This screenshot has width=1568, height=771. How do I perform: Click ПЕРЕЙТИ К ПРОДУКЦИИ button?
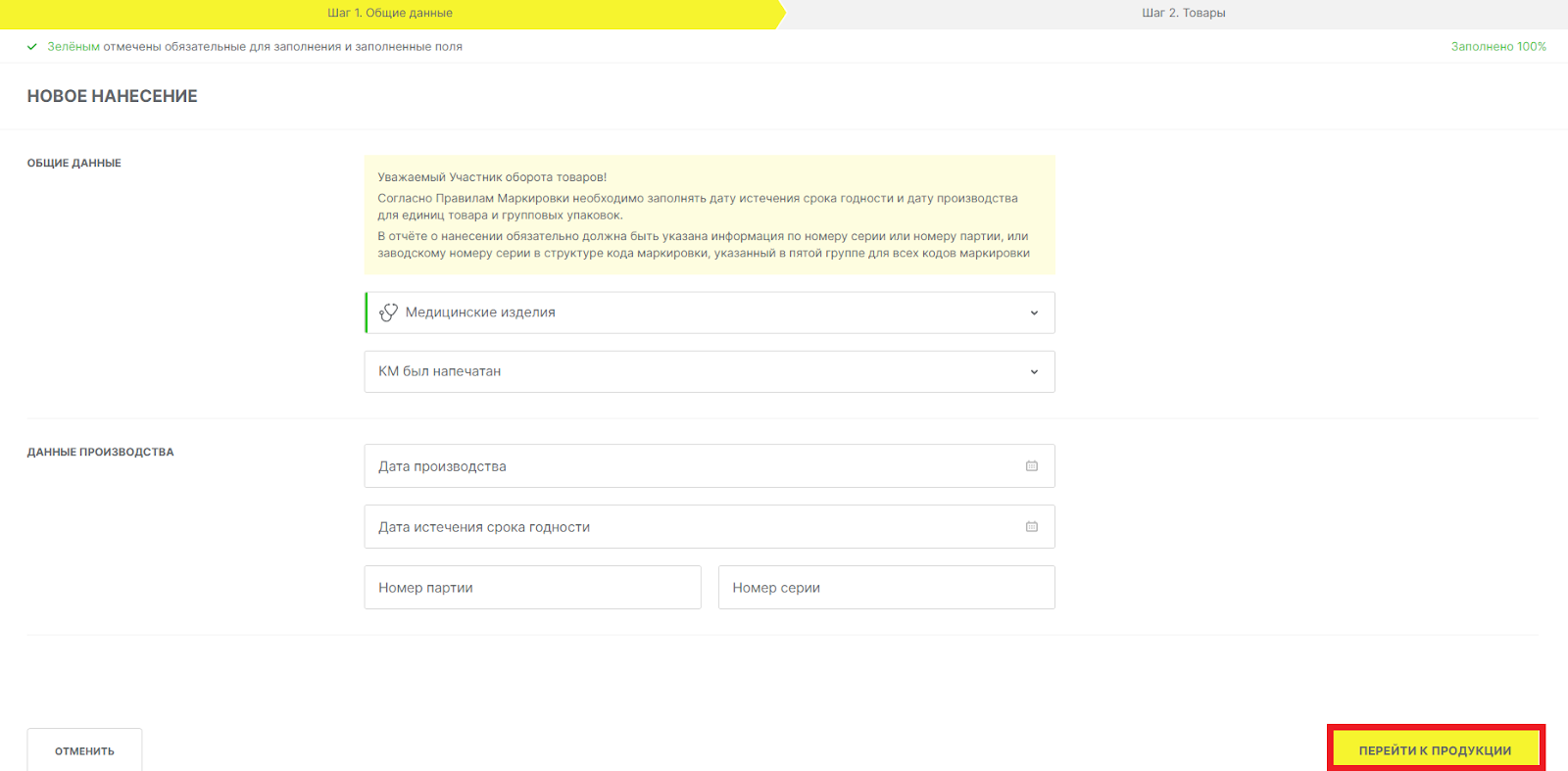[x=1435, y=750]
